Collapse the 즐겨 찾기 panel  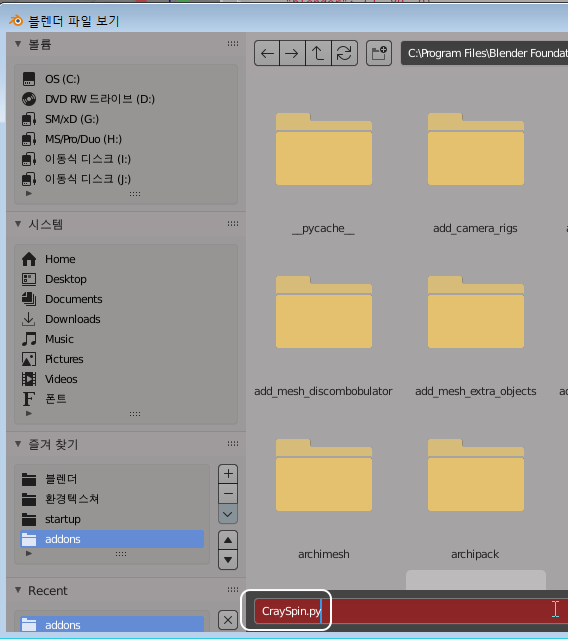[x=18, y=444]
